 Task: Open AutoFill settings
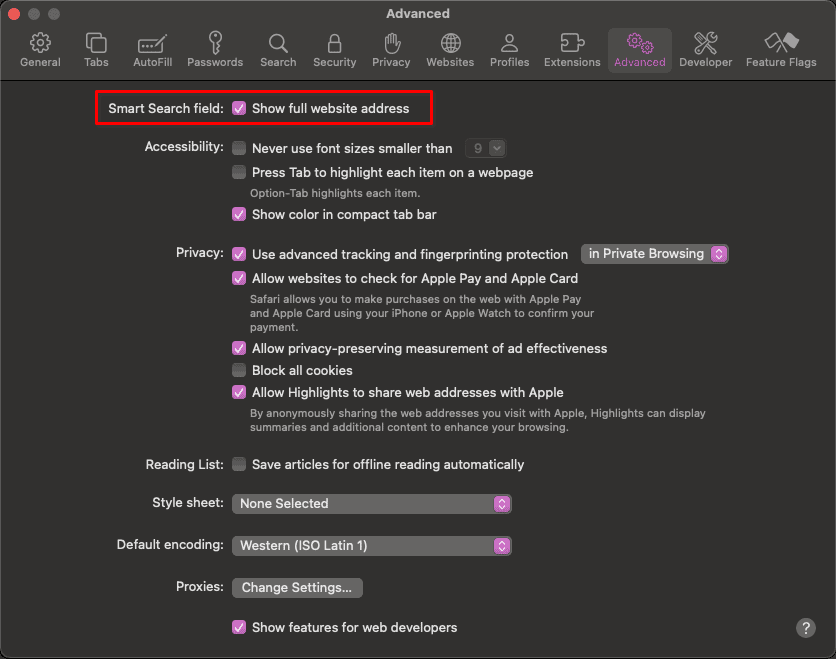click(152, 50)
